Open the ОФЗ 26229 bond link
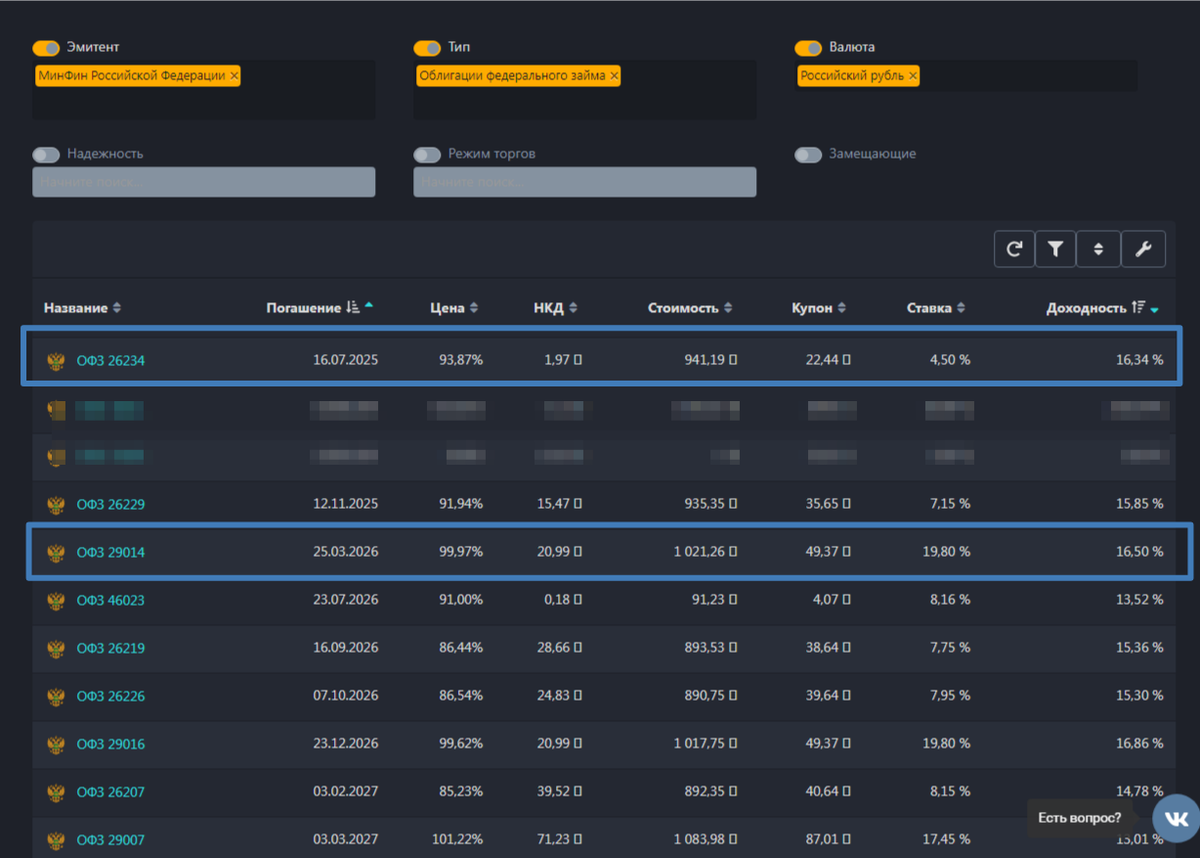 click(111, 504)
